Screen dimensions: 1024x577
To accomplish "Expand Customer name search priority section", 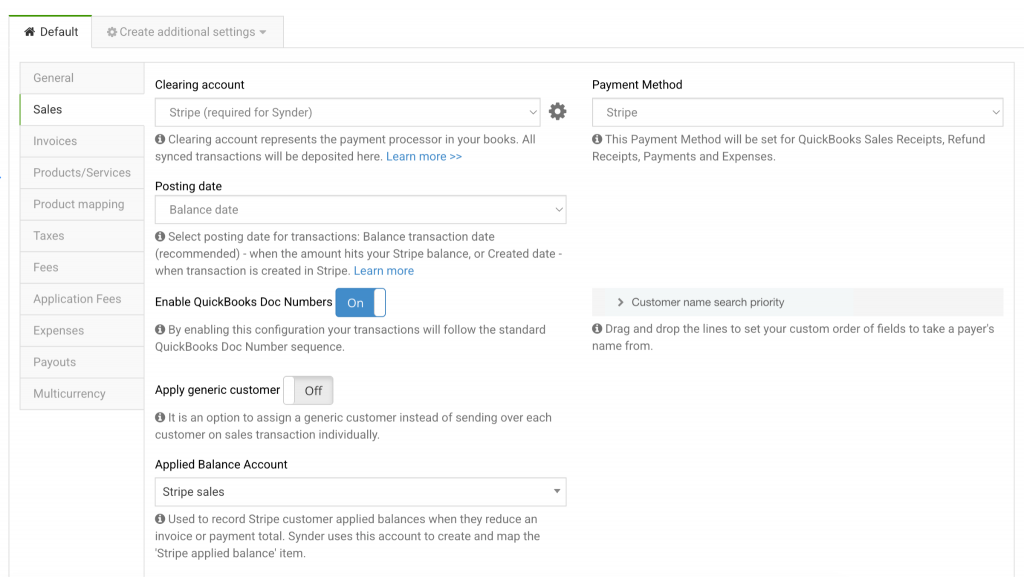I will (707, 302).
